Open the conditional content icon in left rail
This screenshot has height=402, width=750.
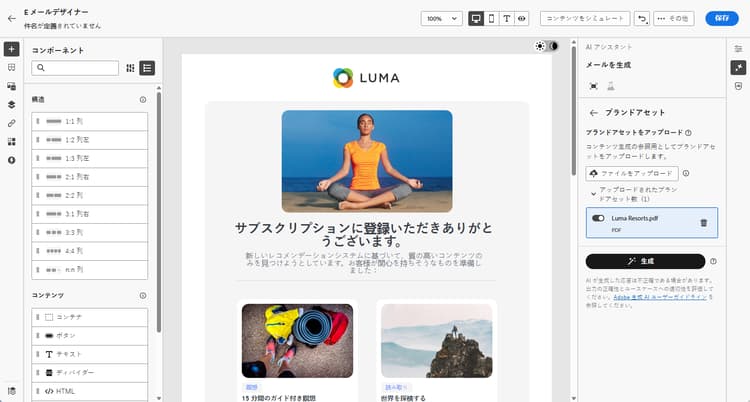(11, 142)
